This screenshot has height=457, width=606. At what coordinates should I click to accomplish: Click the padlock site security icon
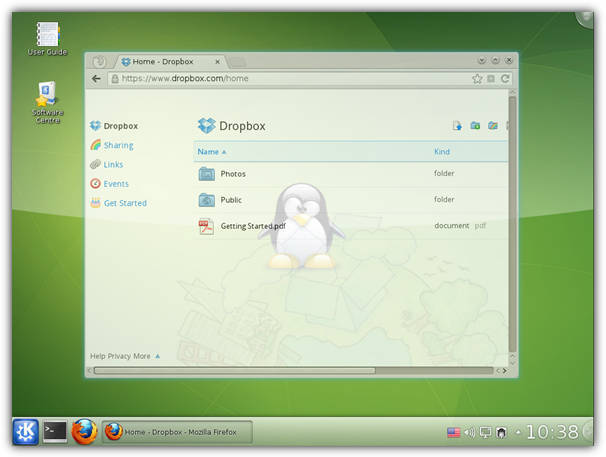point(115,79)
